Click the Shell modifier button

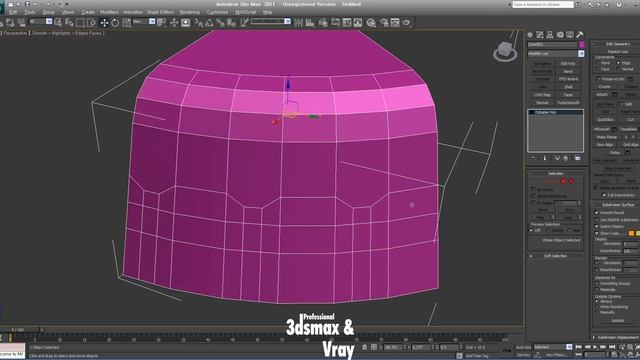coord(568,87)
